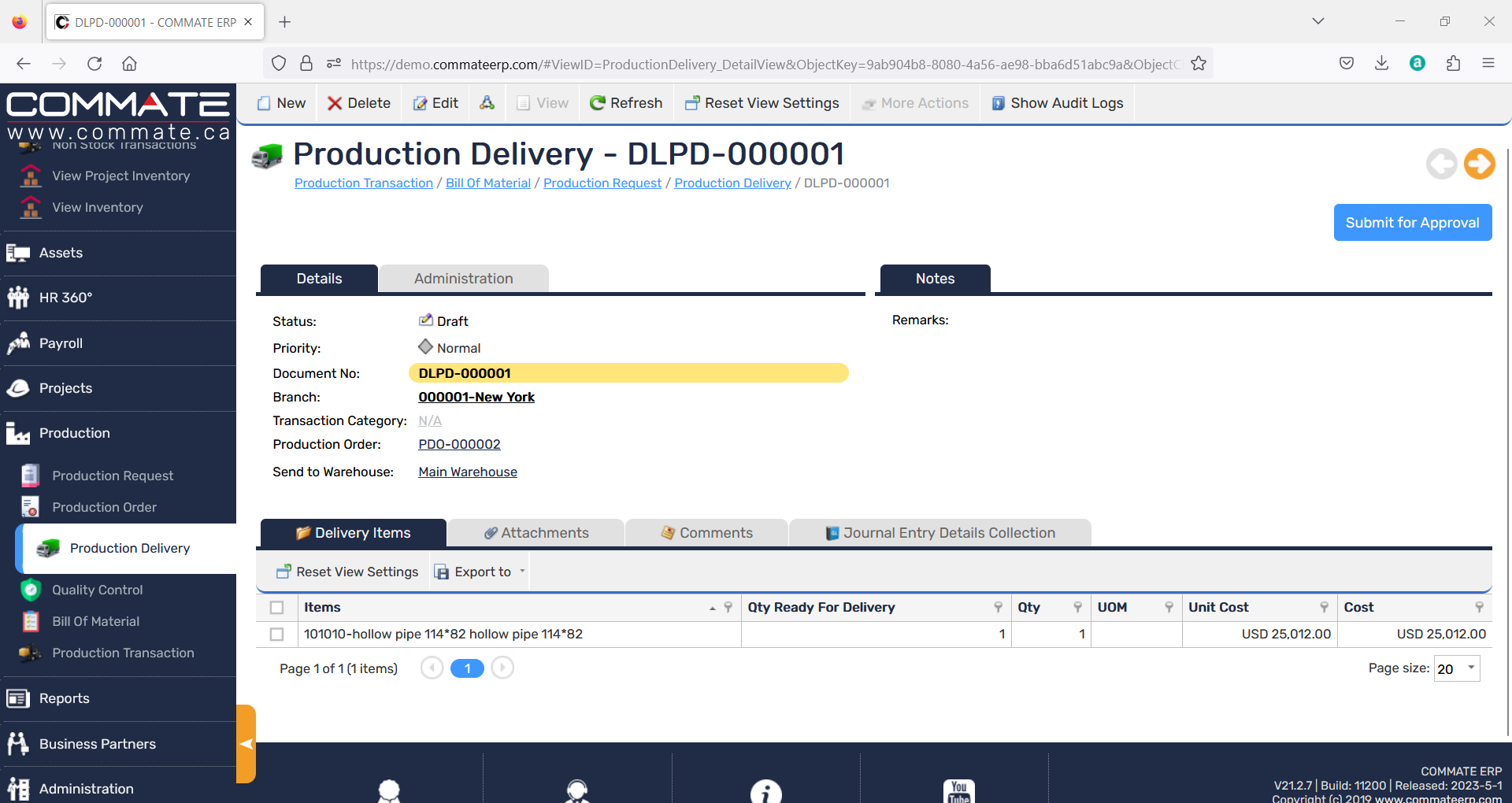
Task: Follow the Production Request breadcrumb link
Action: coord(602,183)
